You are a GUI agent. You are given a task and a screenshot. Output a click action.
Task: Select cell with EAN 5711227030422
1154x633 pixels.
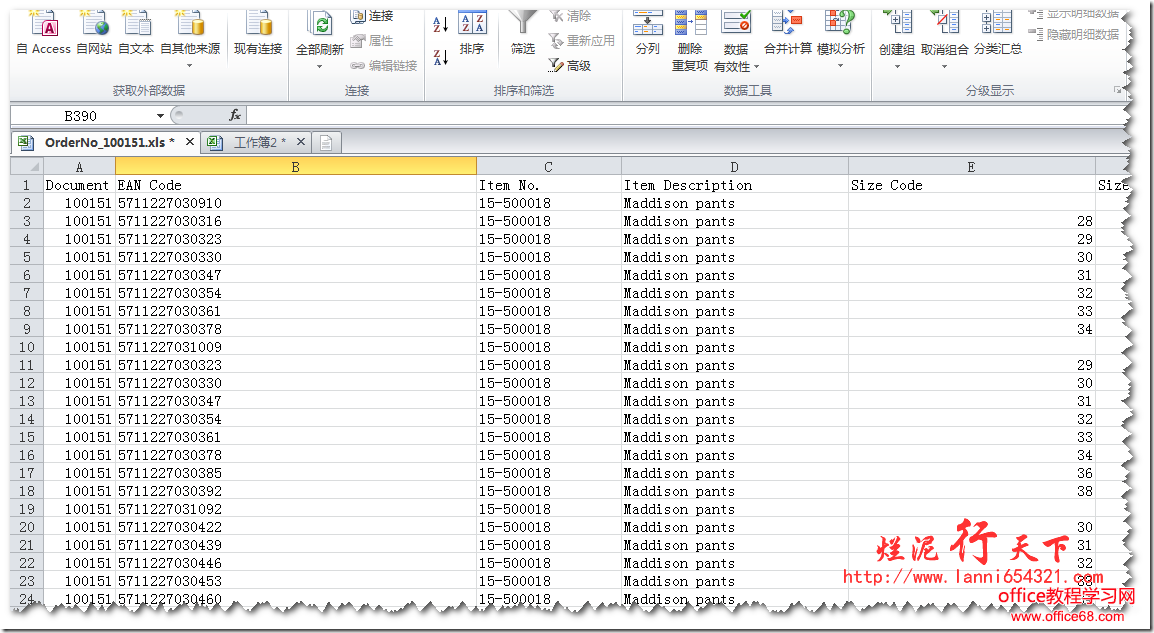(296, 527)
